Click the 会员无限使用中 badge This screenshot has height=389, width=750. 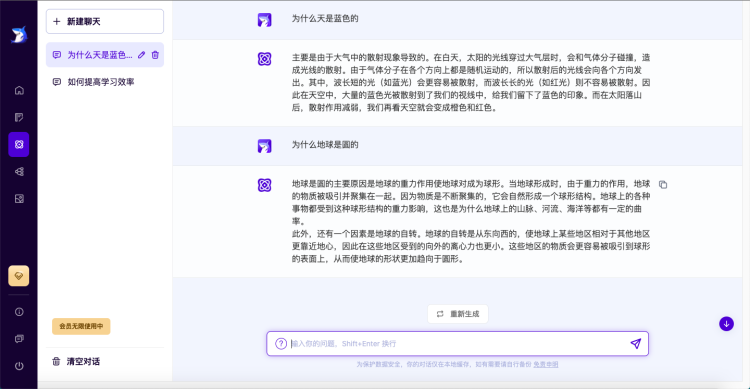click(81, 326)
